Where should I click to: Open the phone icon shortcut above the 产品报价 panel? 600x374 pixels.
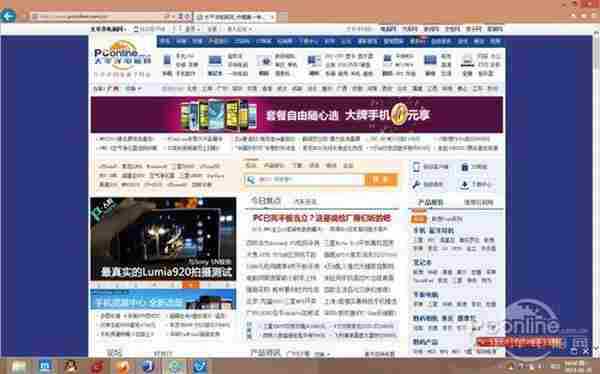click(416, 167)
